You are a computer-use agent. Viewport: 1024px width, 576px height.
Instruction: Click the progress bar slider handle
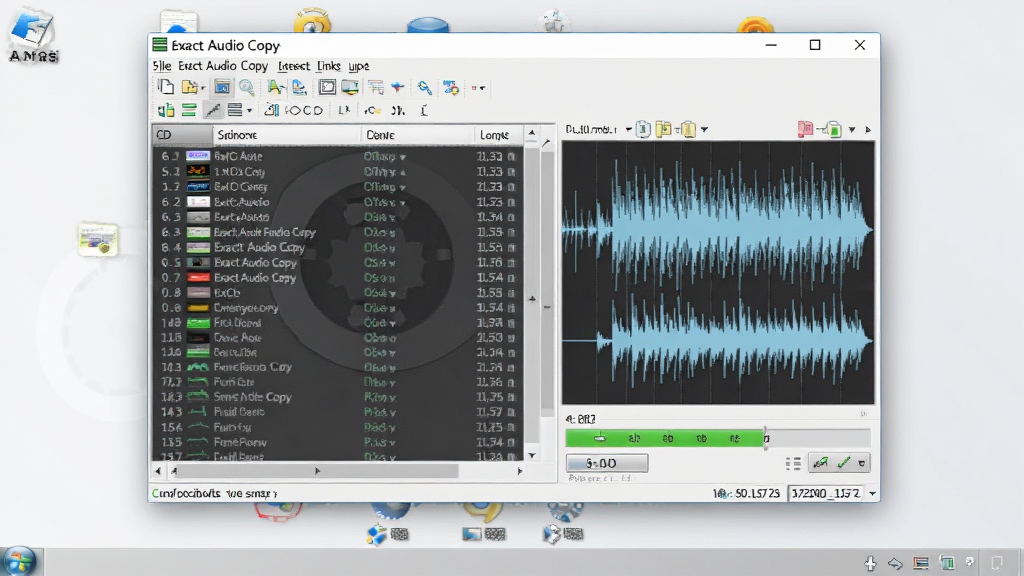tap(766, 438)
